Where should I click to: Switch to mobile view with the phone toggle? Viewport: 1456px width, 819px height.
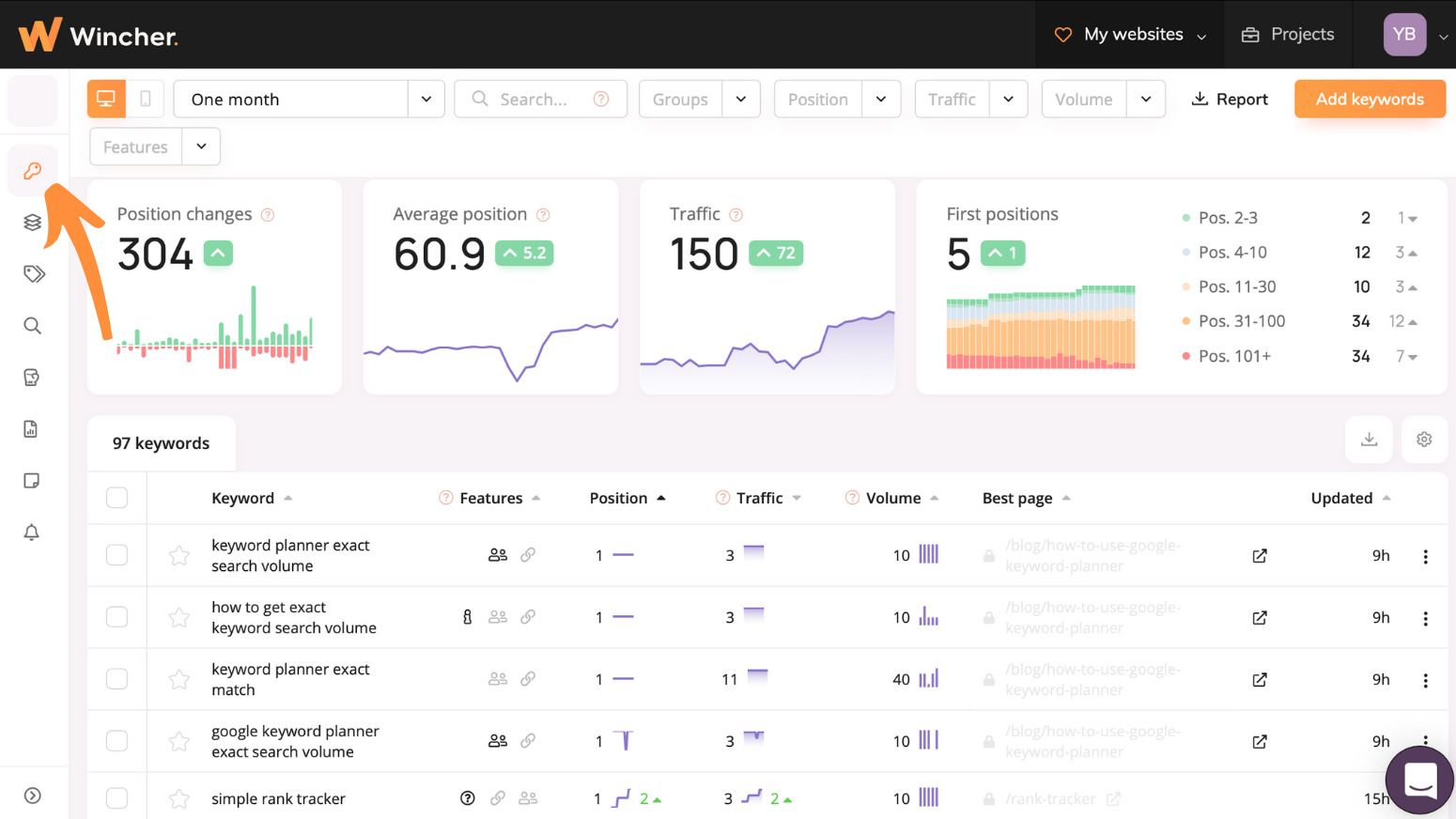145,98
